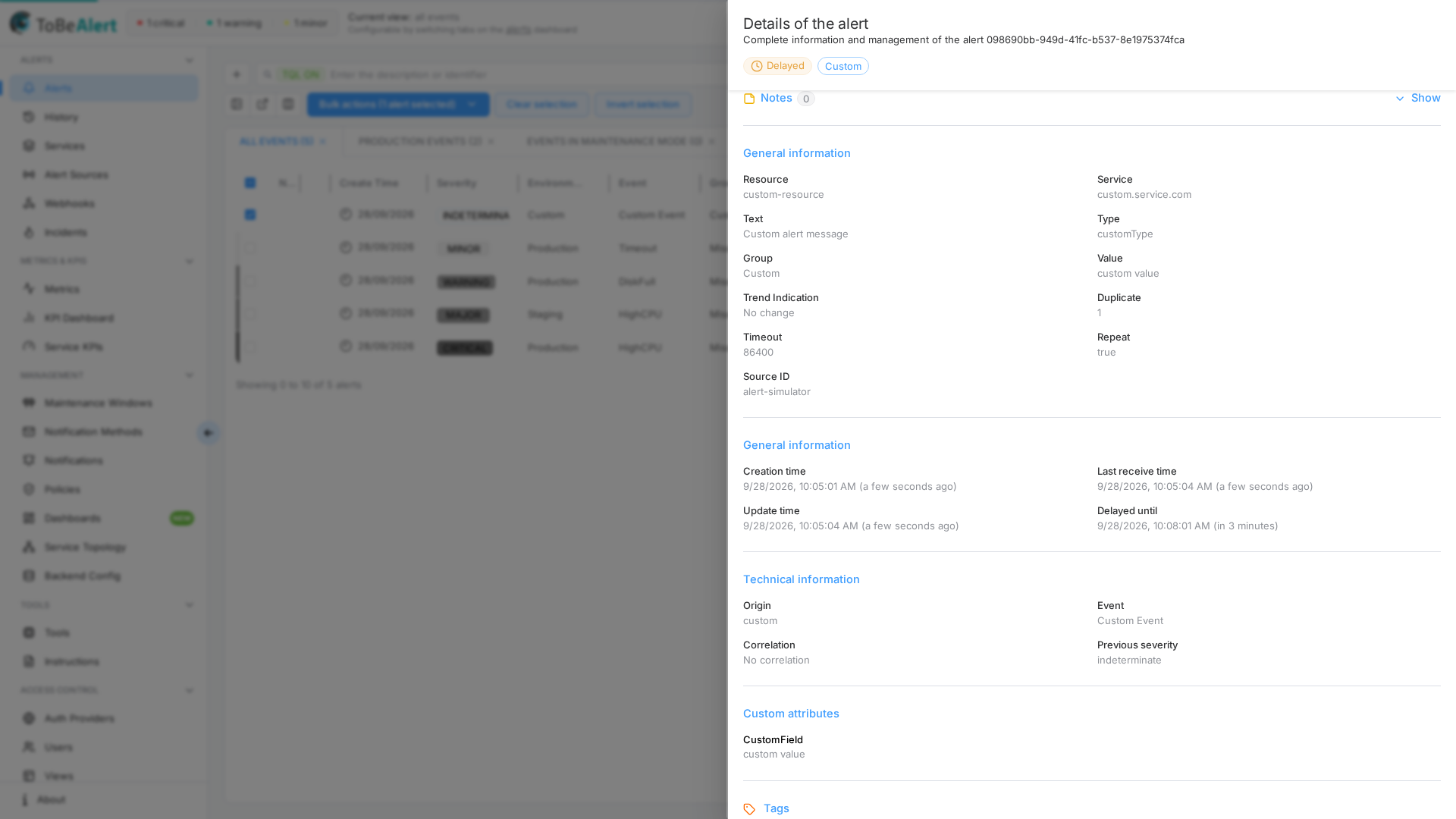Collapse the METRICS & KPIS section

tap(190, 262)
